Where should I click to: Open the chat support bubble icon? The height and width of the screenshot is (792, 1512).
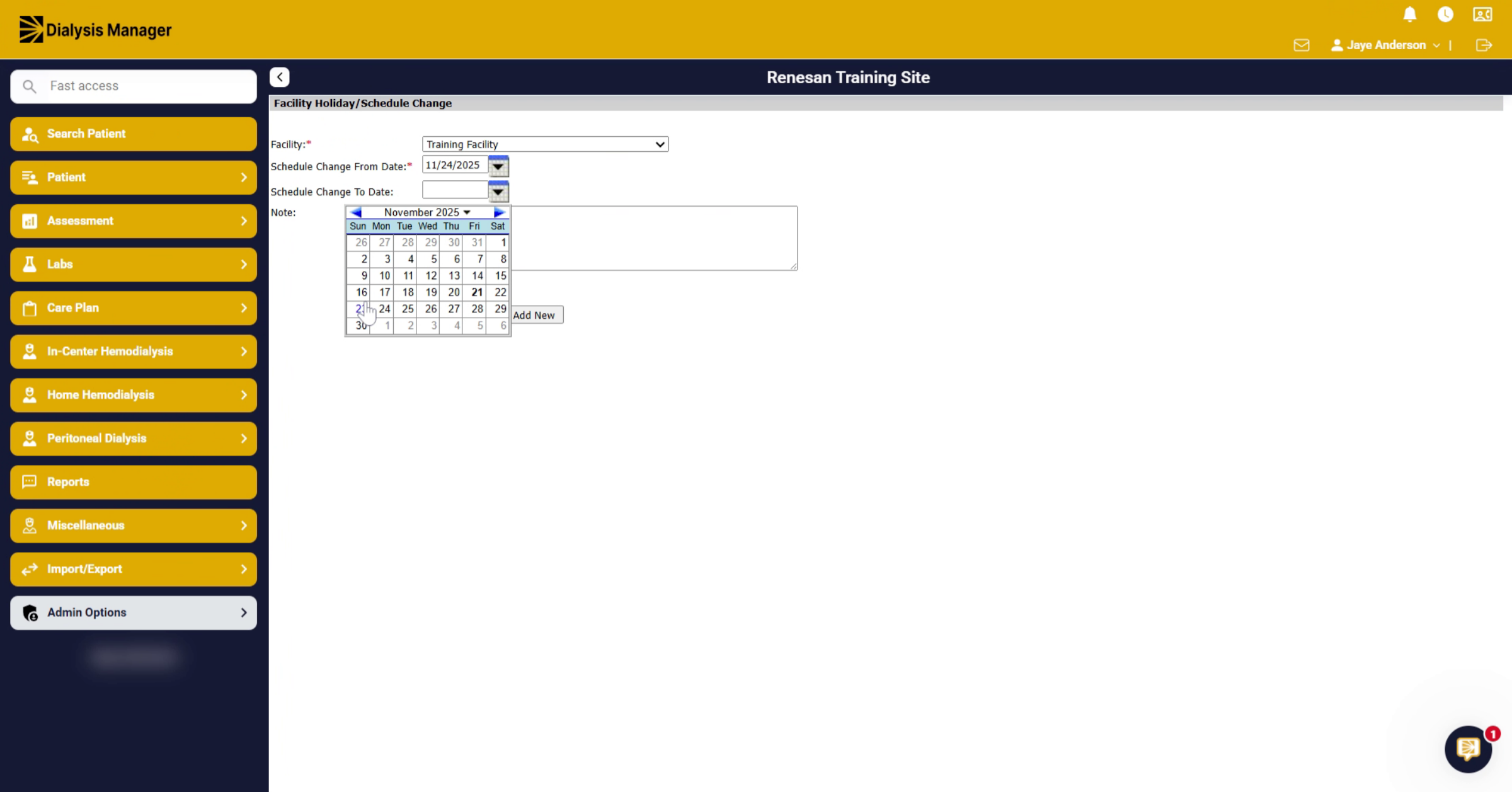1468,749
